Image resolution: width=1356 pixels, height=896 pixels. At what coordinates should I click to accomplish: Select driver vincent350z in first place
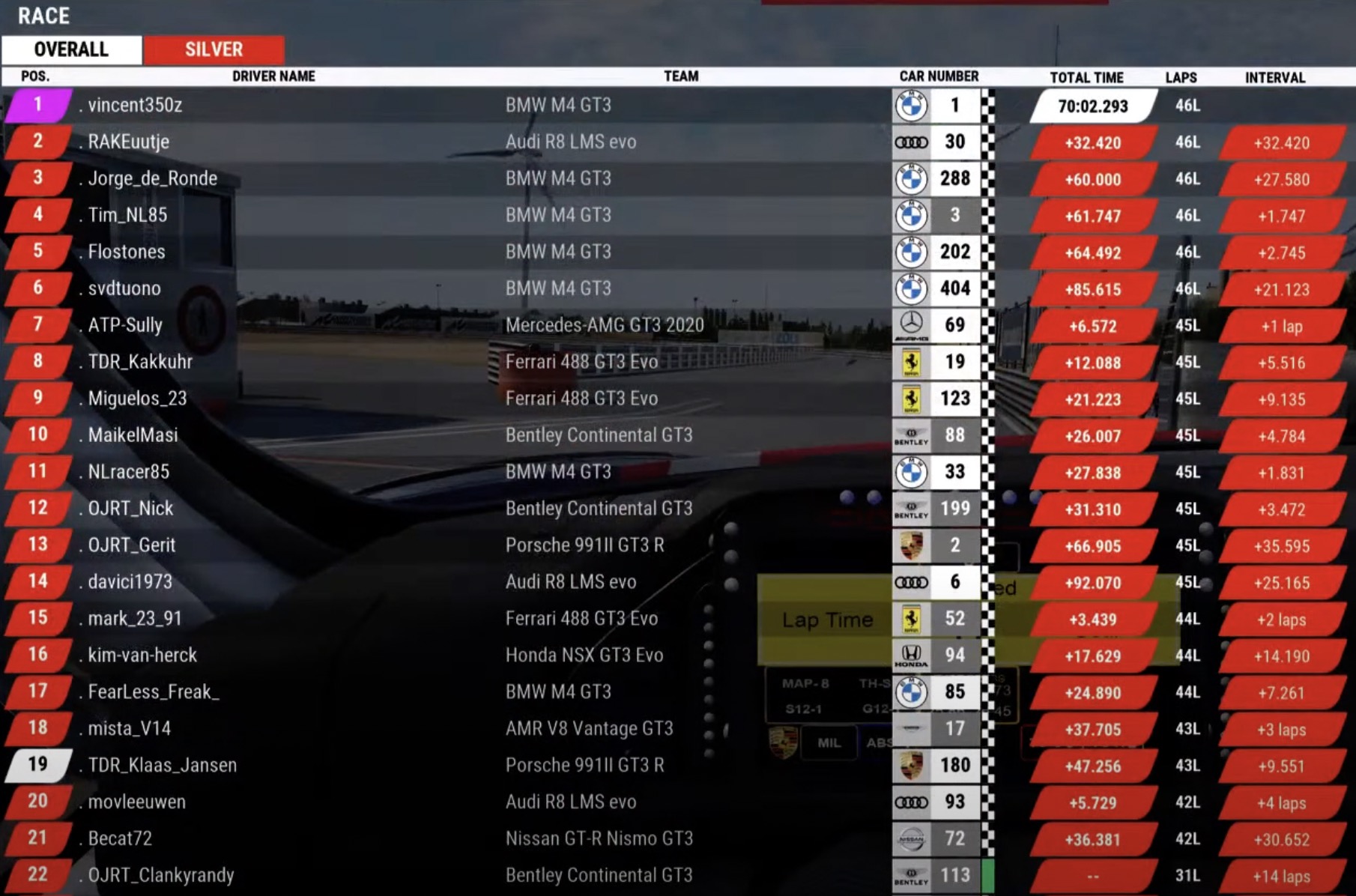click(x=135, y=106)
